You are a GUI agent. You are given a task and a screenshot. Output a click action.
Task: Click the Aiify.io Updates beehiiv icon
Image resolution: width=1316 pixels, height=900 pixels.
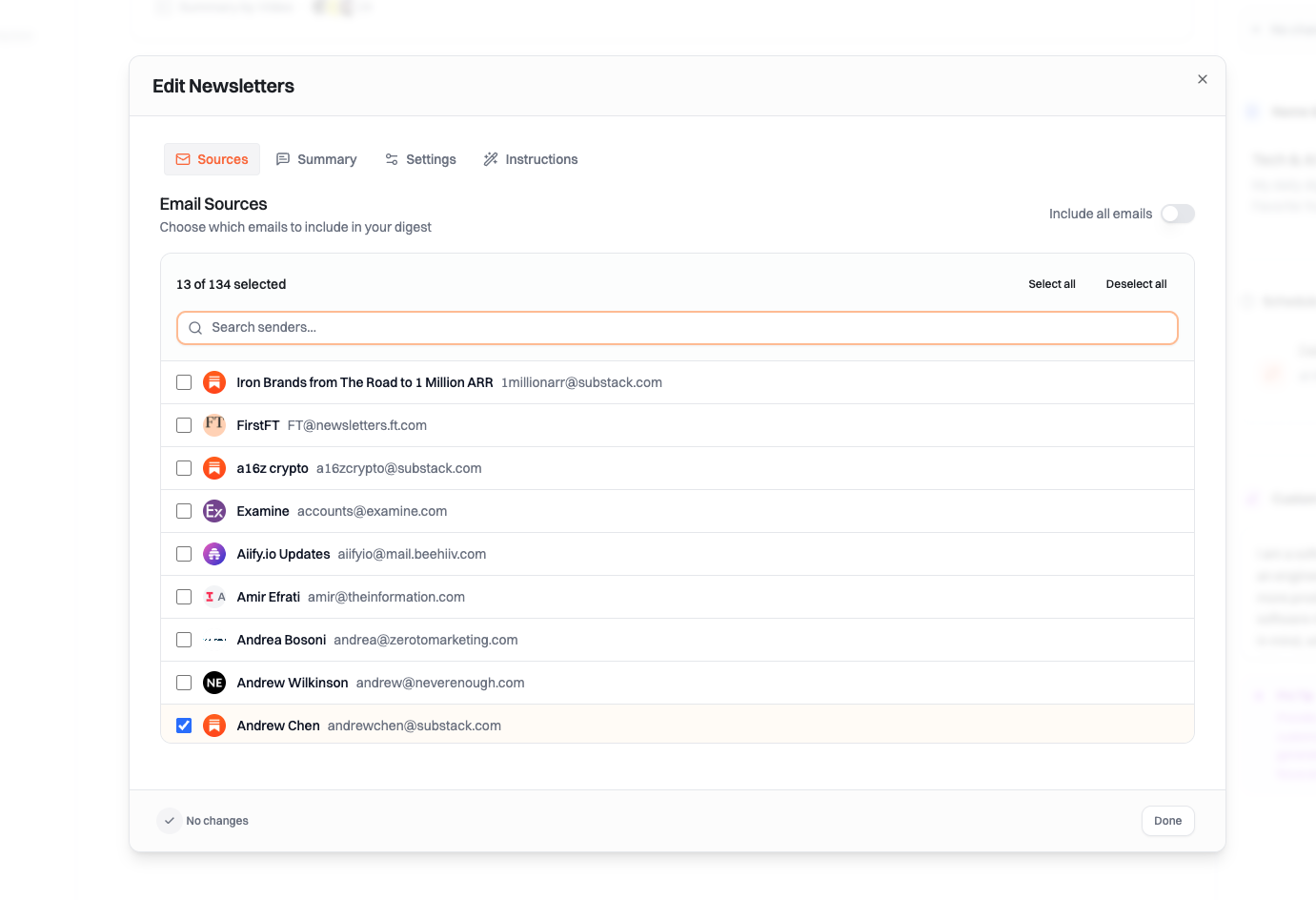pyautogui.click(x=214, y=554)
